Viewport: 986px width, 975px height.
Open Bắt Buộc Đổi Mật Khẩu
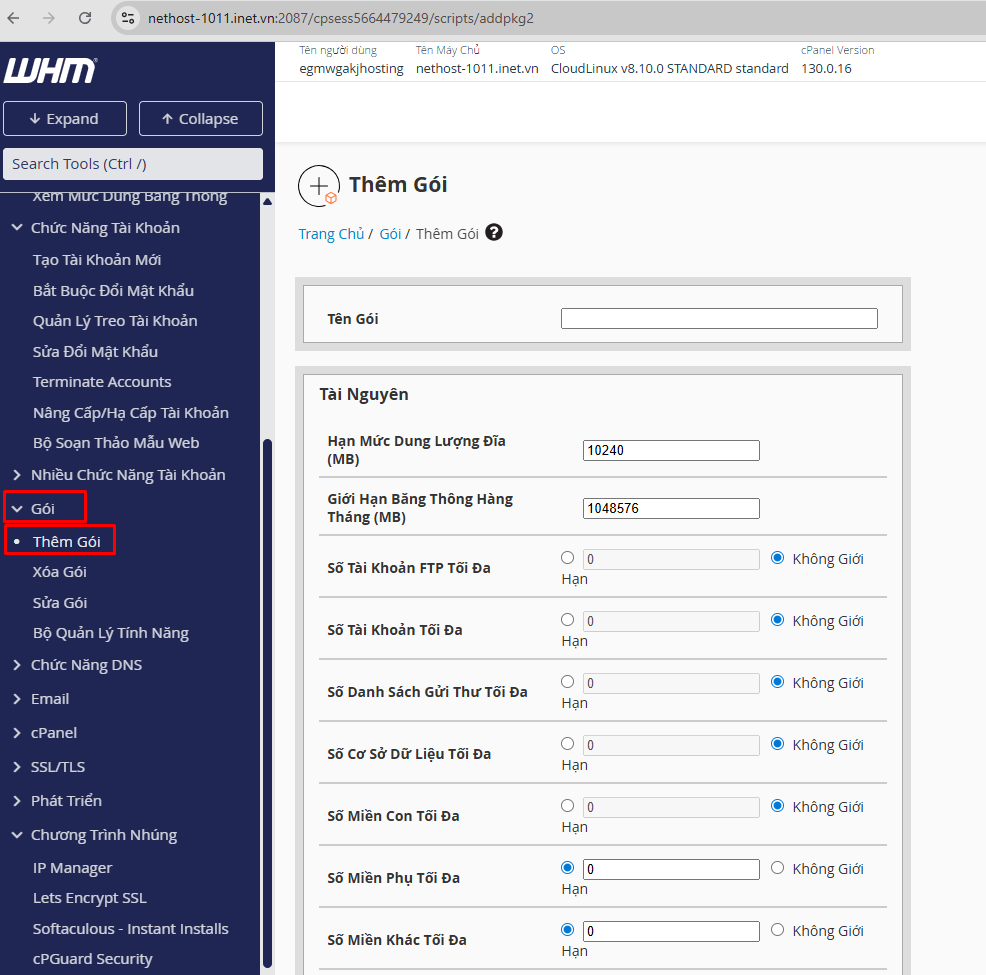pyautogui.click(x=113, y=290)
